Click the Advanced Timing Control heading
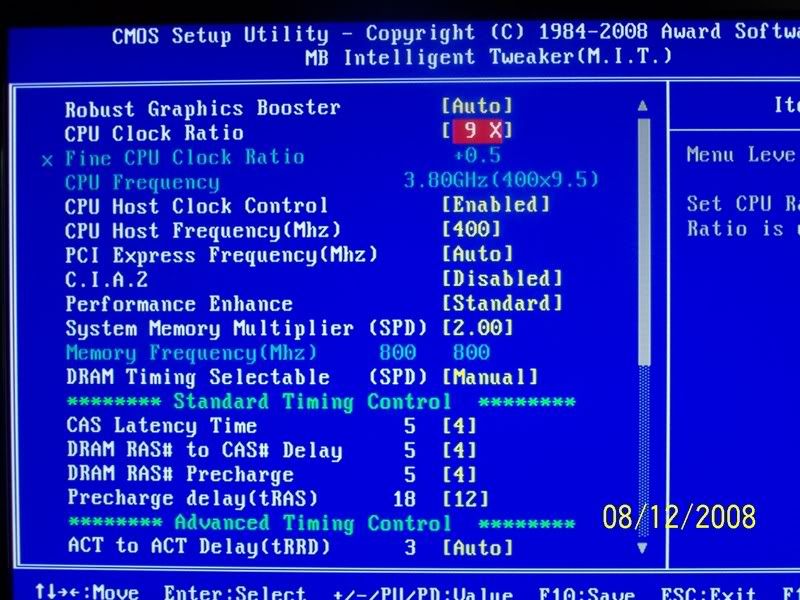 pyautogui.click(x=313, y=523)
